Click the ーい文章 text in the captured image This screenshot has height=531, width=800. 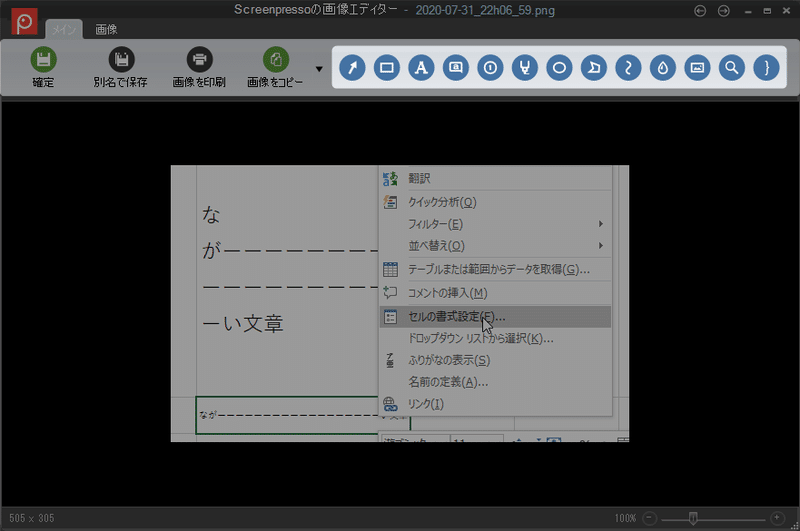click(243, 324)
